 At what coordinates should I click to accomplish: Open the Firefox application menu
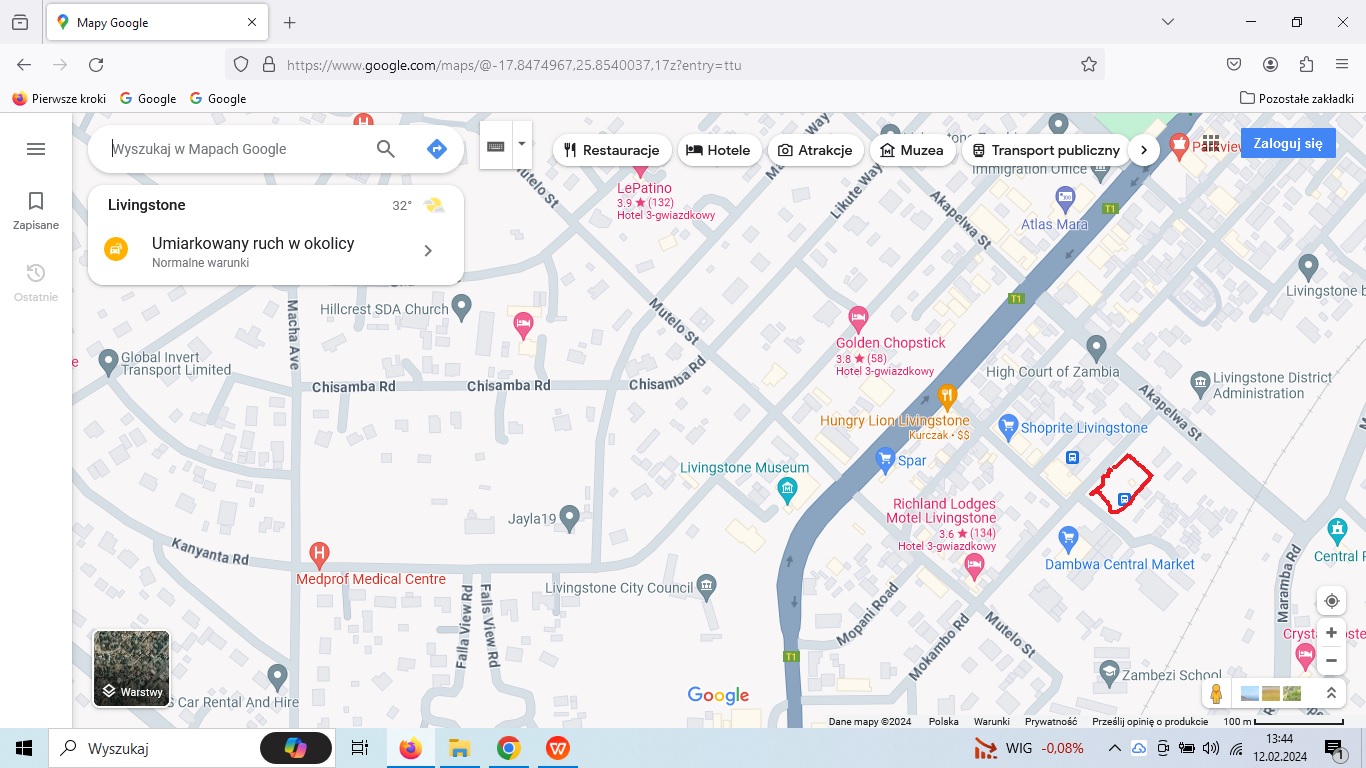(x=1342, y=65)
